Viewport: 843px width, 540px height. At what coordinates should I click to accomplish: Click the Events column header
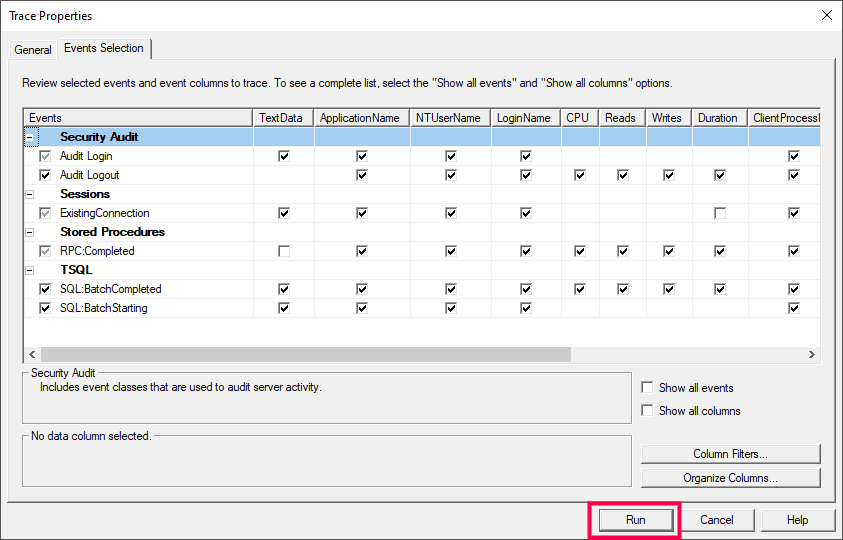coord(138,118)
